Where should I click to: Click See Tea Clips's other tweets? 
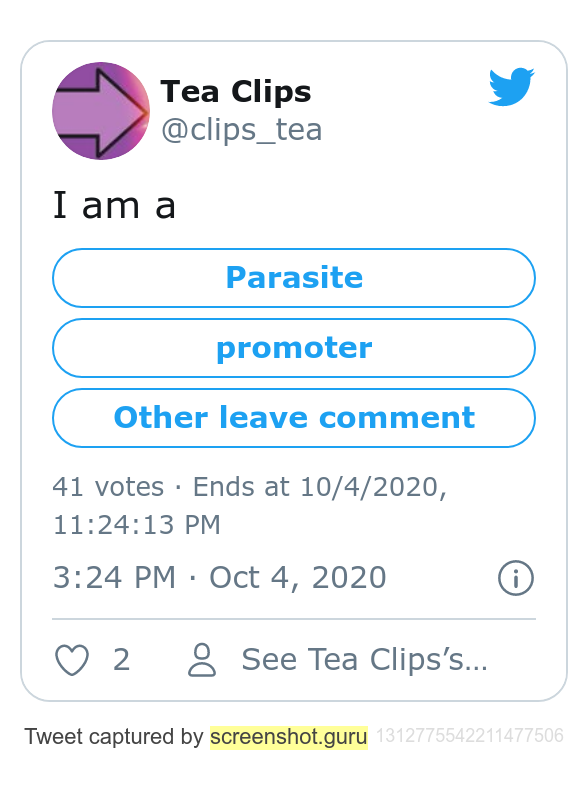point(365,660)
